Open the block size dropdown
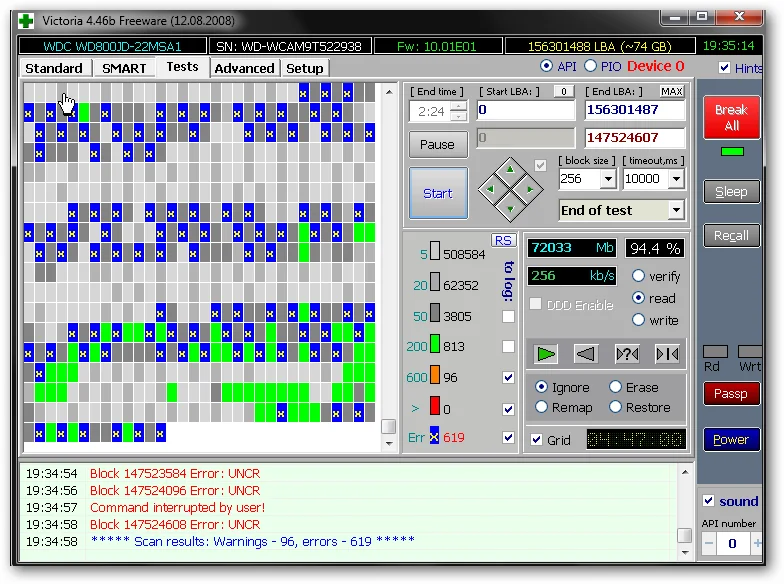The height and width of the screenshot is (584, 784). (608, 179)
